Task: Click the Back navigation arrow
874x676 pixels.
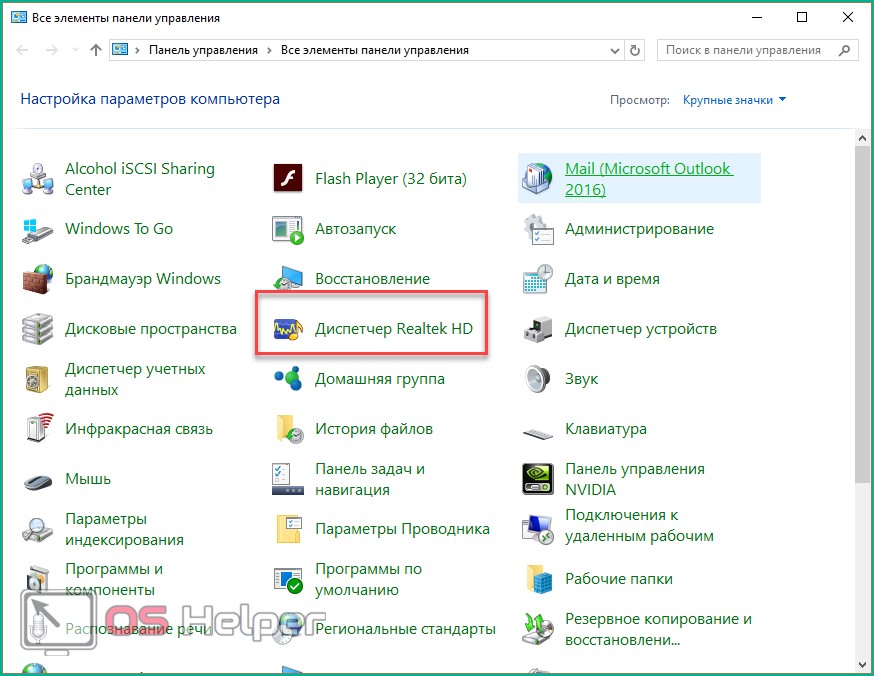Action: click(x=22, y=50)
